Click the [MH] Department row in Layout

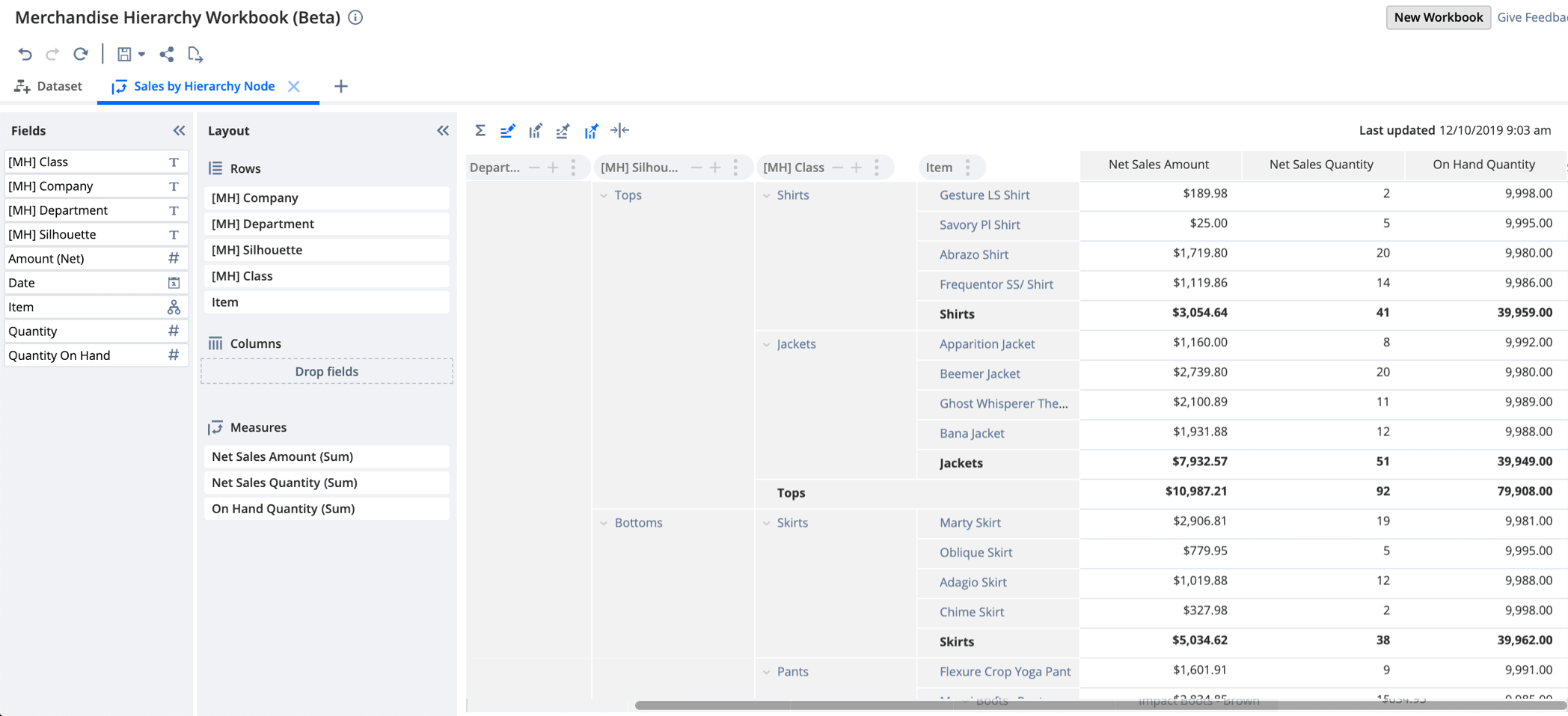tap(327, 224)
